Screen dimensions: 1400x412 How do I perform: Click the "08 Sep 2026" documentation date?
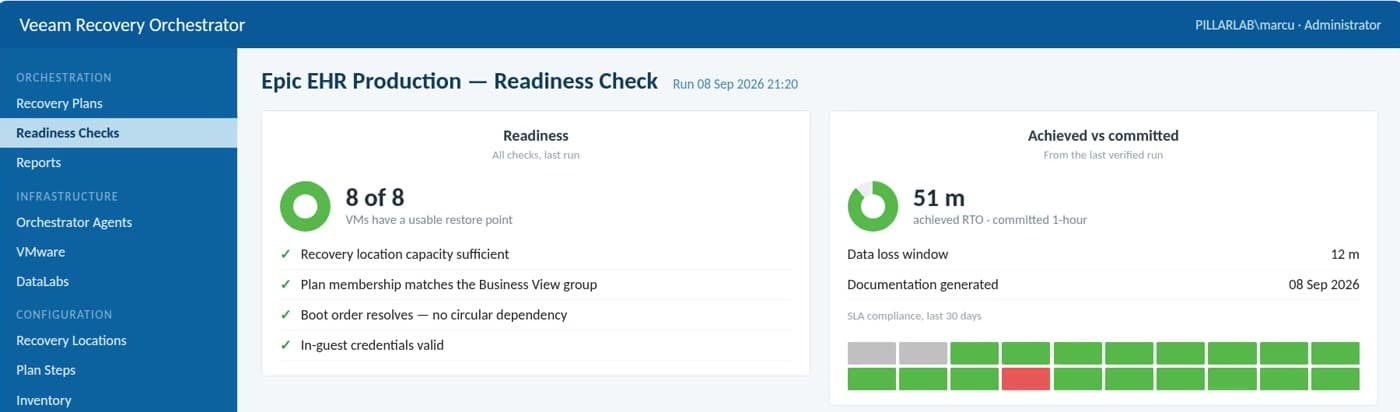pos(1324,284)
